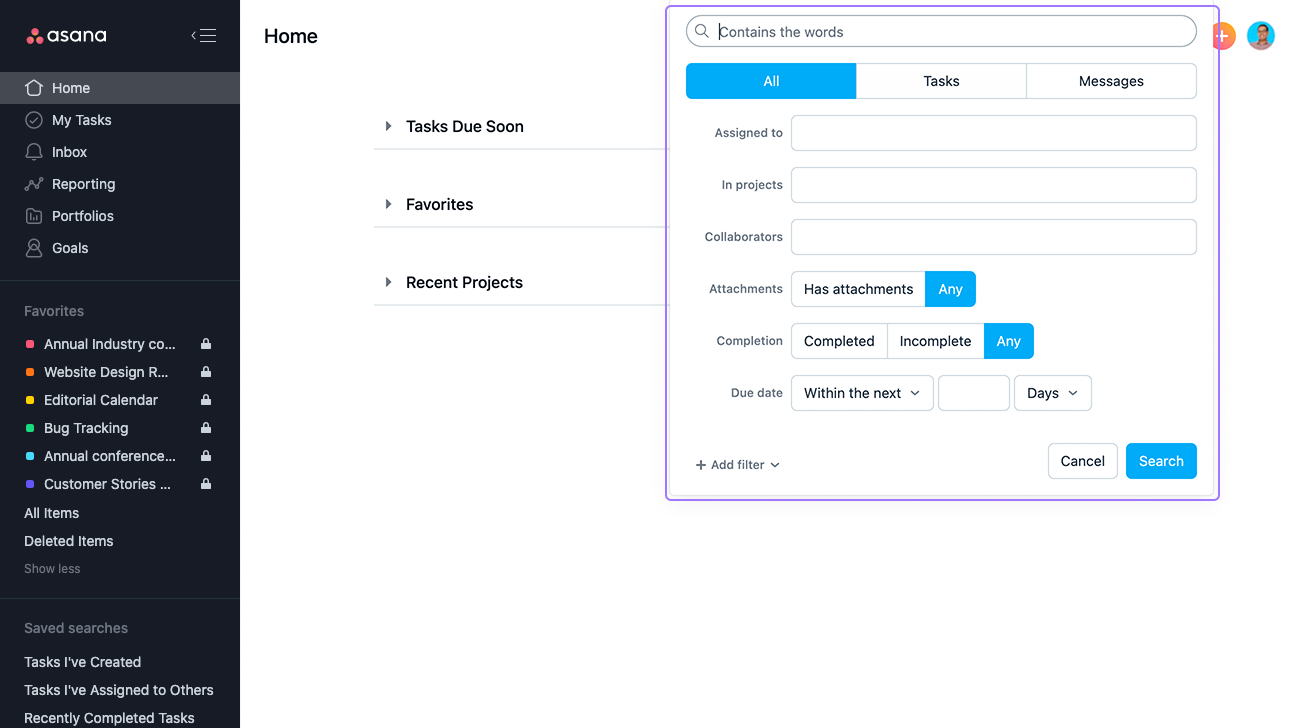Open Goals in the sidebar
Screen dimensions: 1300x728
click(120, 248)
